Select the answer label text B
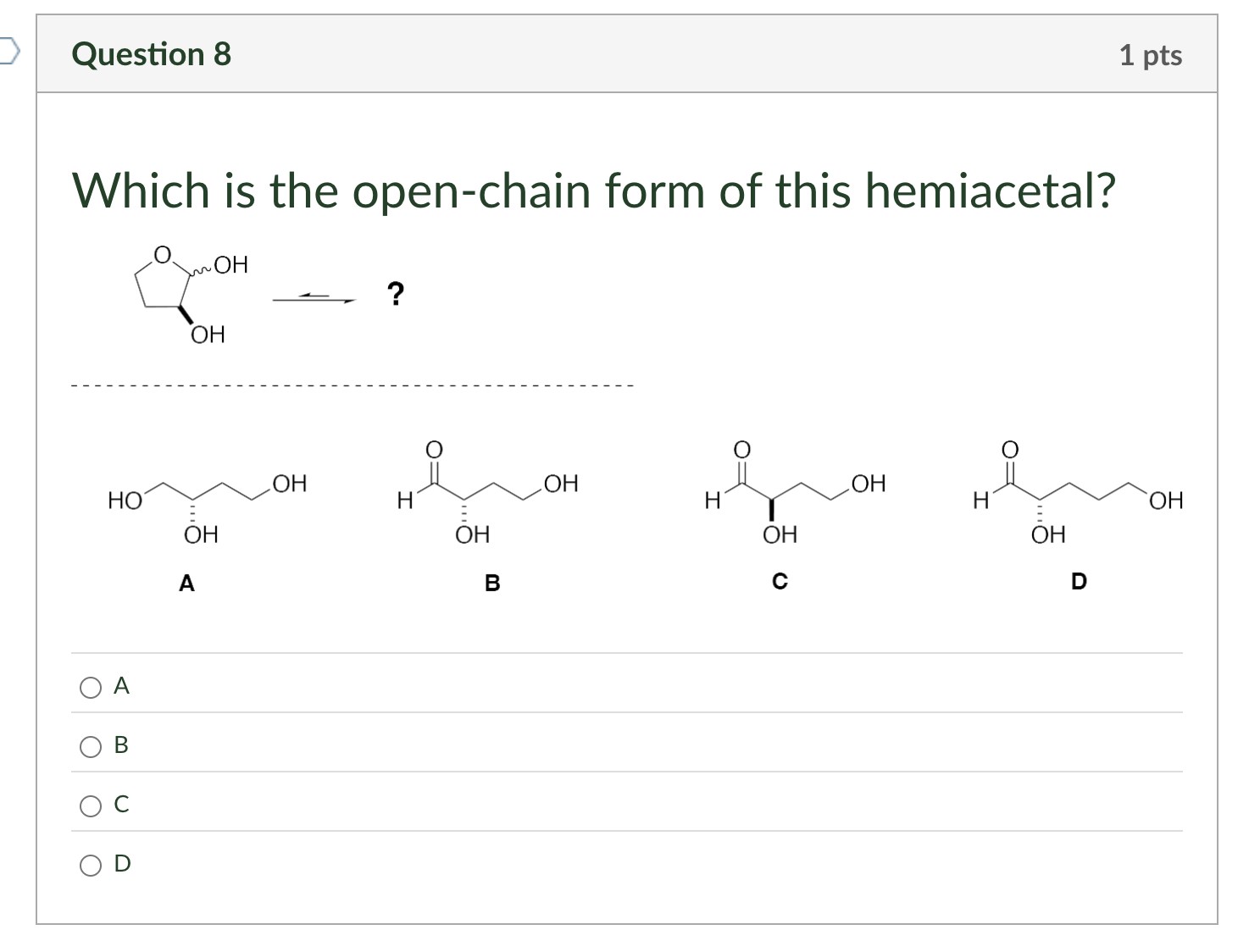Viewport: 1249px width, 952px height. 121,747
